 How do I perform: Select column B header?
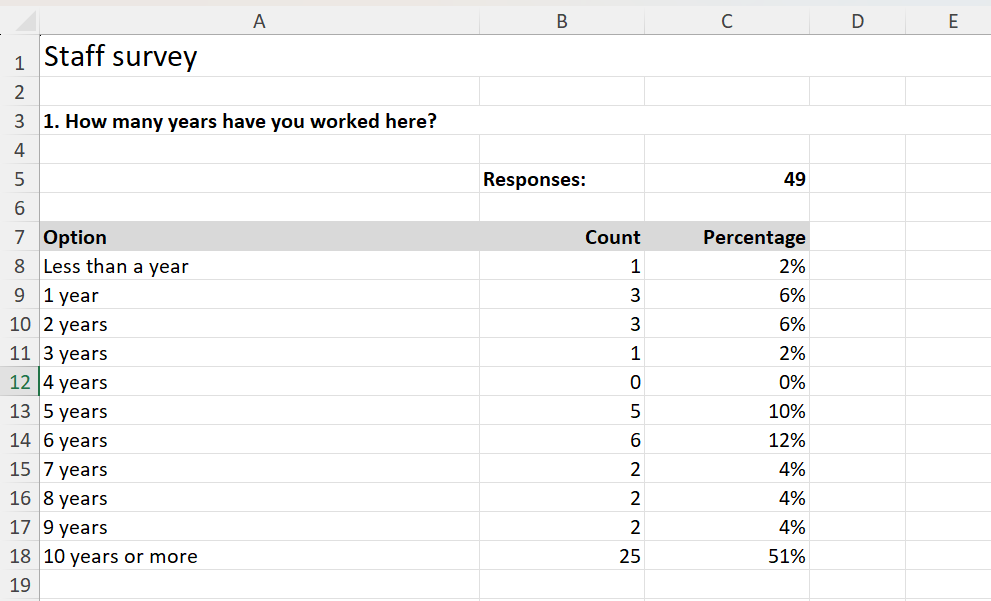(x=562, y=21)
